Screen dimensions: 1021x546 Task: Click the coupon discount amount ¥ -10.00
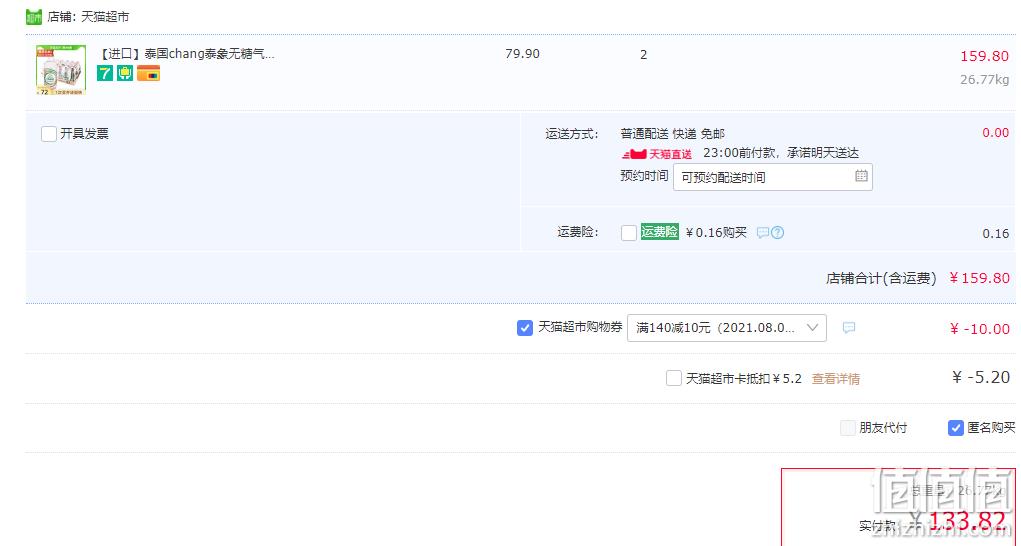pos(979,329)
